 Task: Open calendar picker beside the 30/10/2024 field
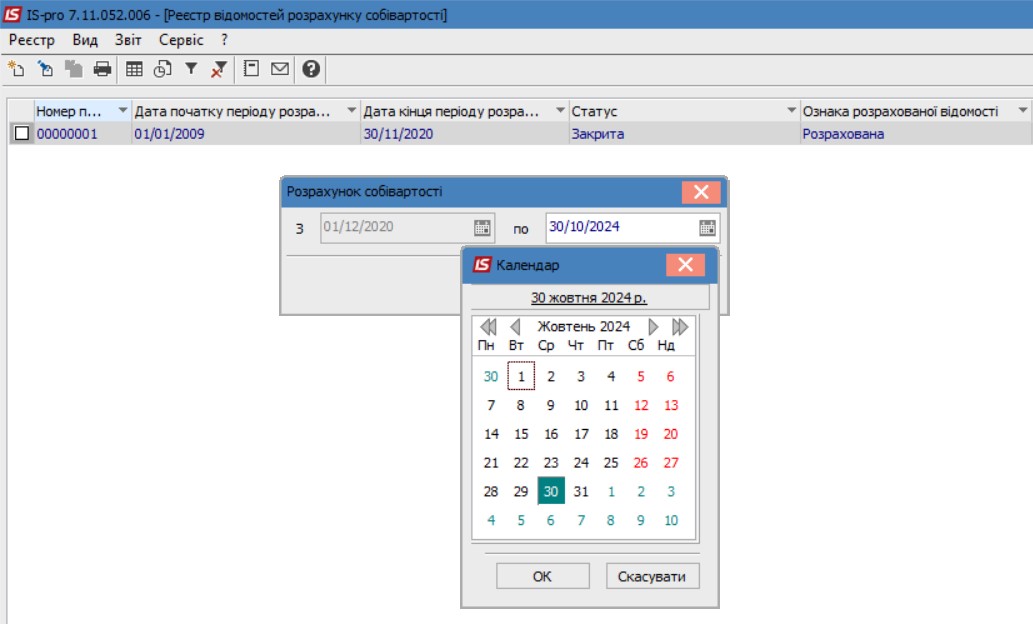(x=707, y=227)
